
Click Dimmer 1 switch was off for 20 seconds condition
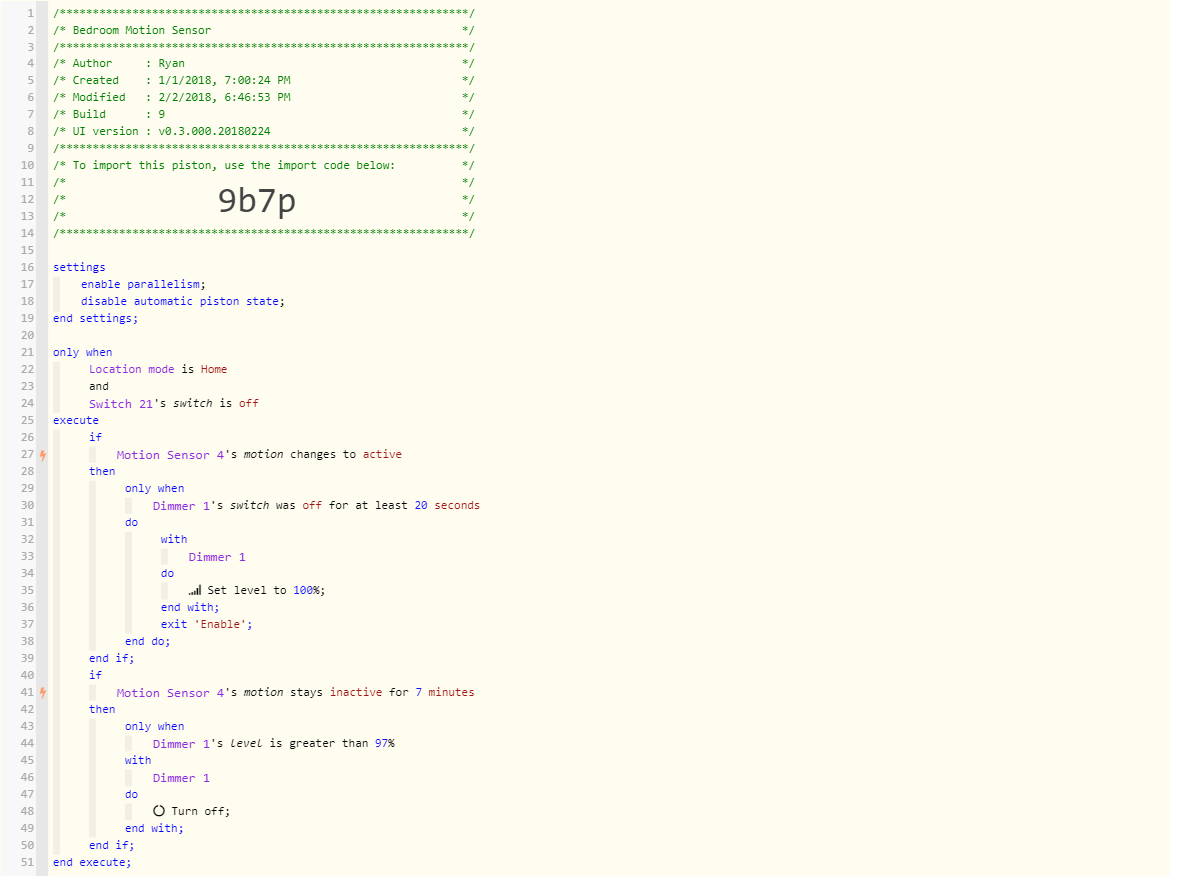[316, 506]
